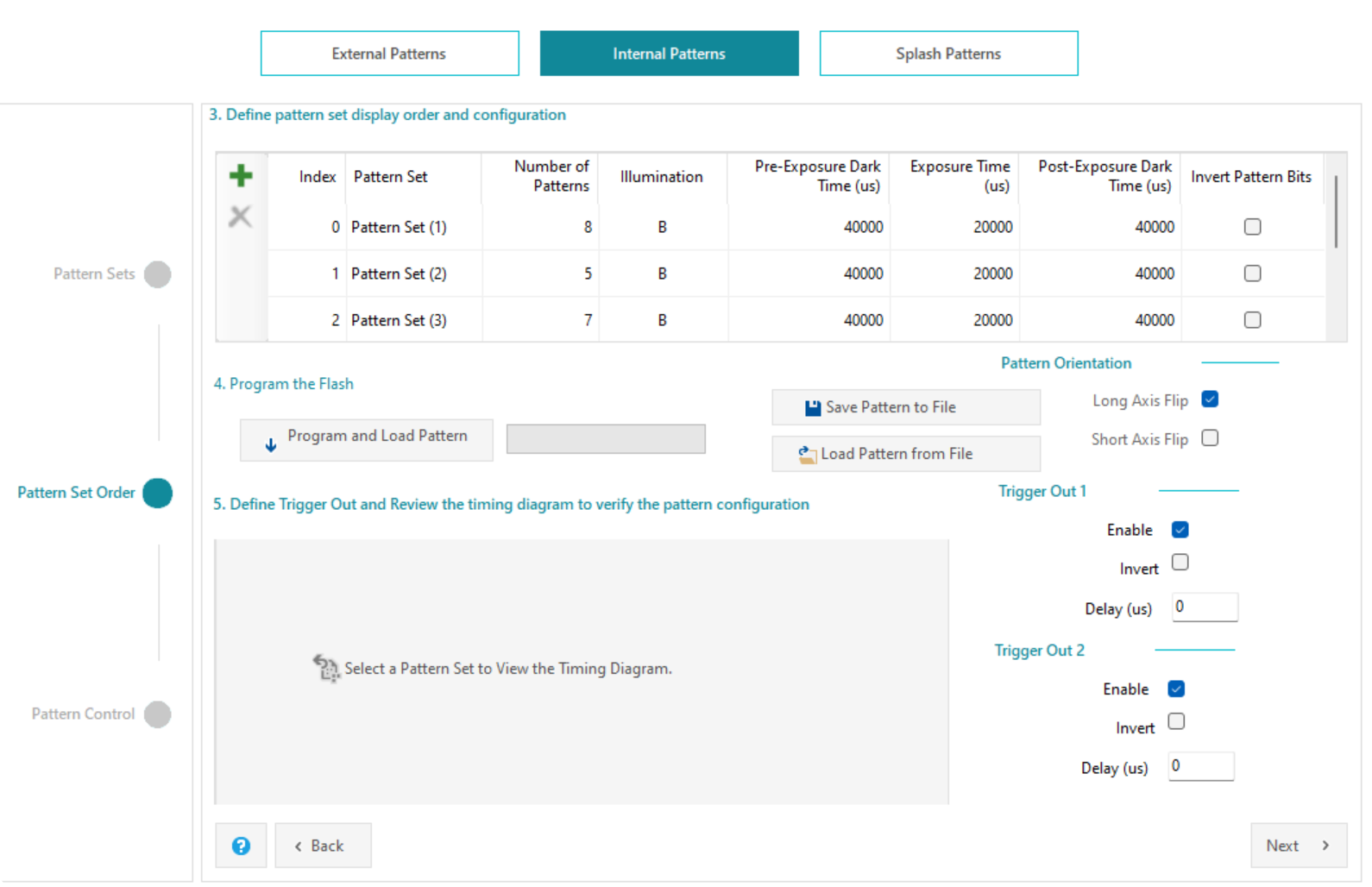The height and width of the screenshot is (887, 1372).
Task: Click the Pattern Control step circle
Action: click(x=157, y=714)
